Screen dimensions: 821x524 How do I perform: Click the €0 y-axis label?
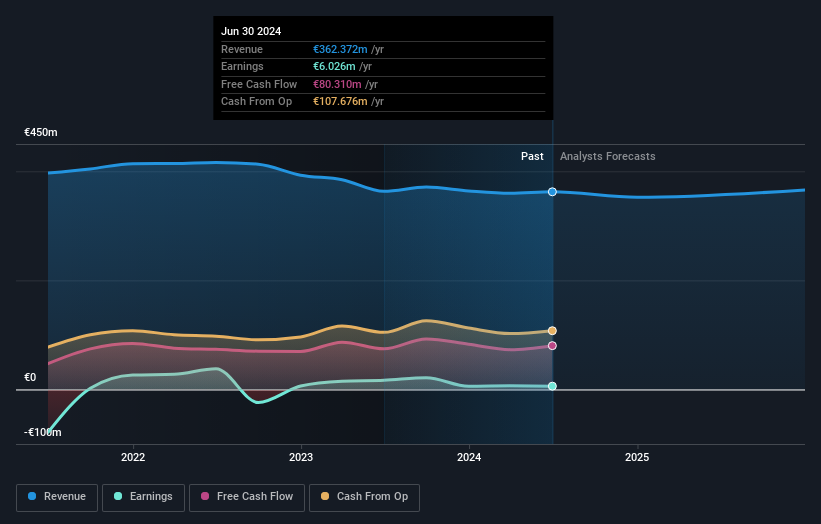pyautogui.click(x=30, y=377)
